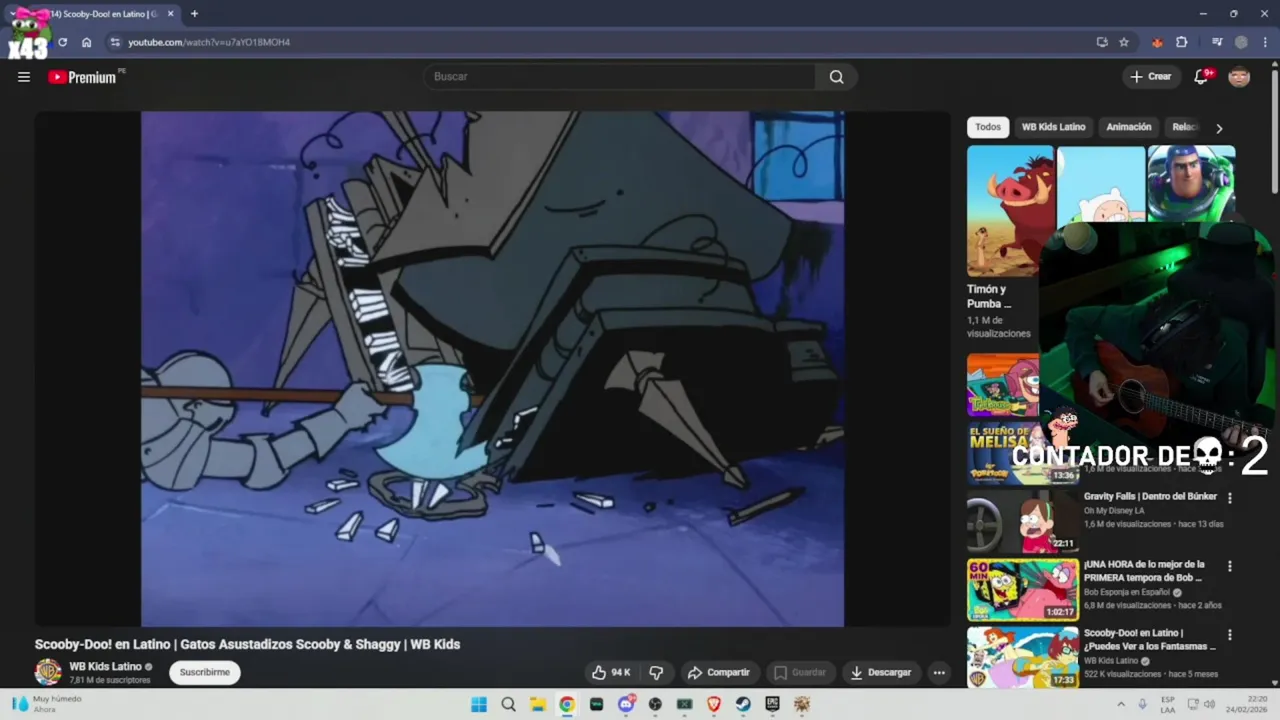Open Epic Games Launcher from the taskbar
This screenshot has width=1280, height=720.
pos(773,704)
